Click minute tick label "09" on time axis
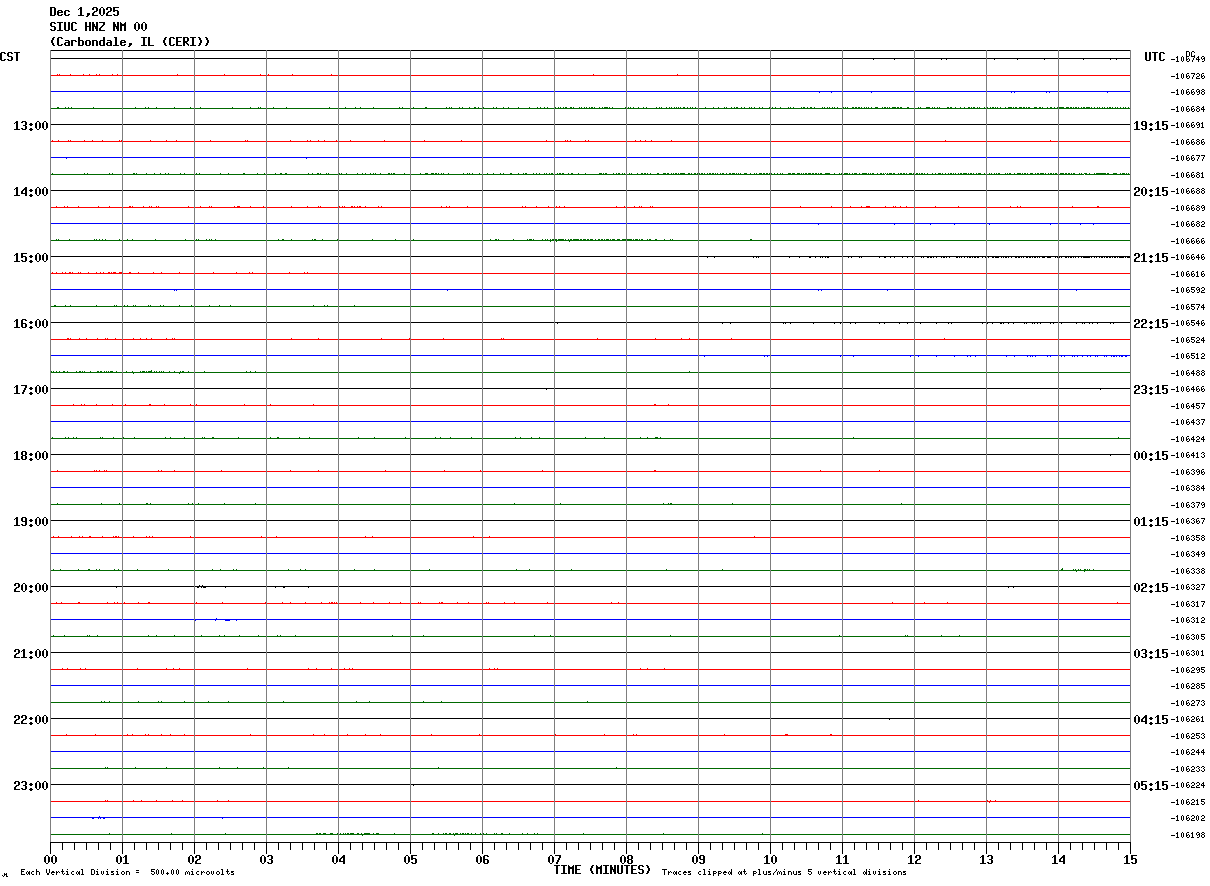The width and height of the screenshot is (1210, 886). (698, 859)
